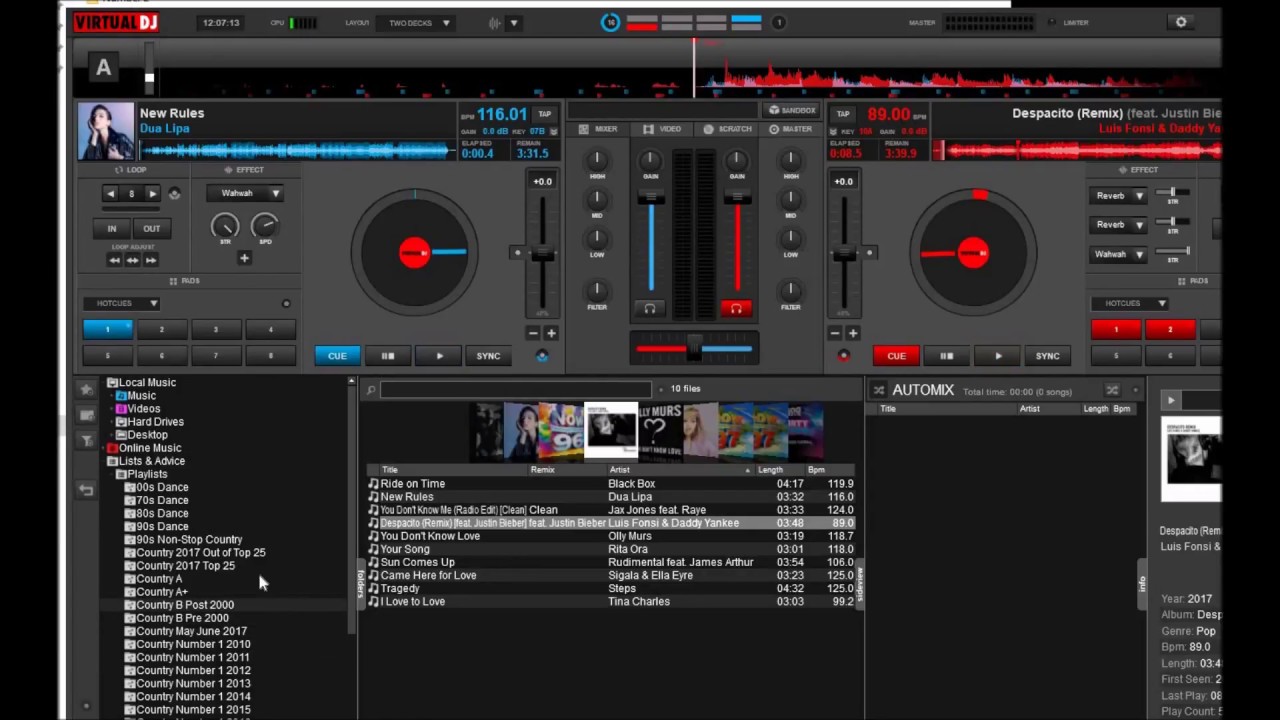Click the VirtualDJ logo
This screenshot has height=720, width=1280.
116,22
